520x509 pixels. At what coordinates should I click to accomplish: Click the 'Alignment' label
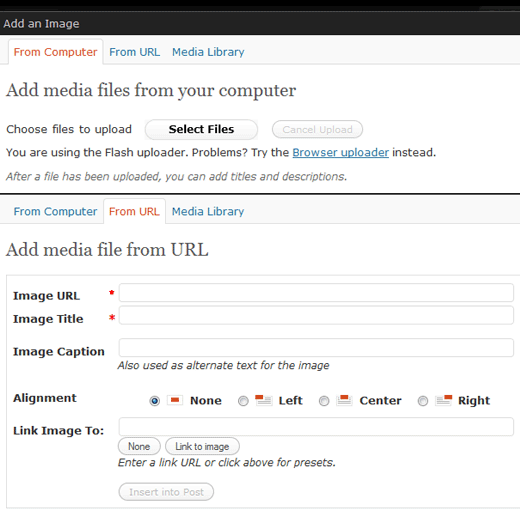(x=45, y=398)
